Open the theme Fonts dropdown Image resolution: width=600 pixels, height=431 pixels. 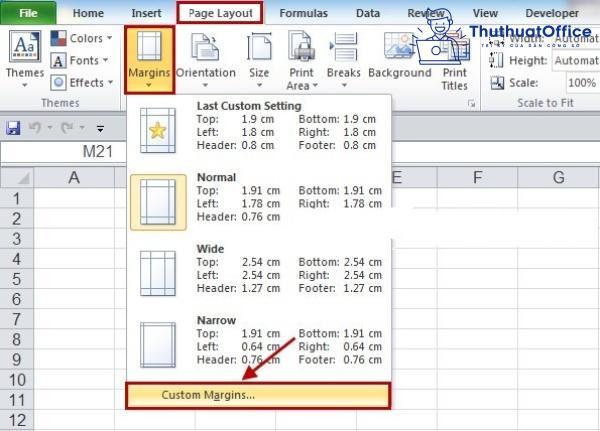79,60
